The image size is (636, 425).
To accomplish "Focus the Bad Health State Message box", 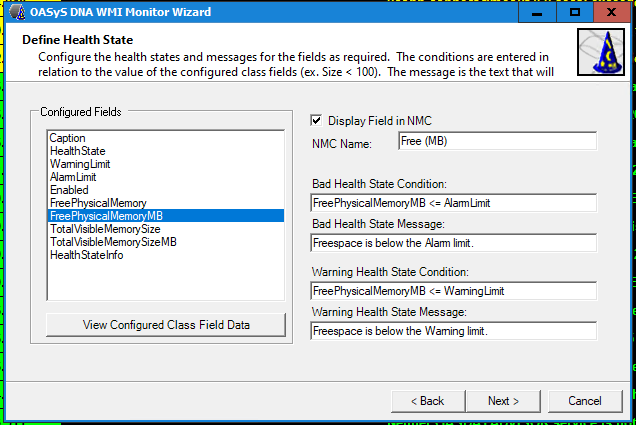I will pos(453,243).
